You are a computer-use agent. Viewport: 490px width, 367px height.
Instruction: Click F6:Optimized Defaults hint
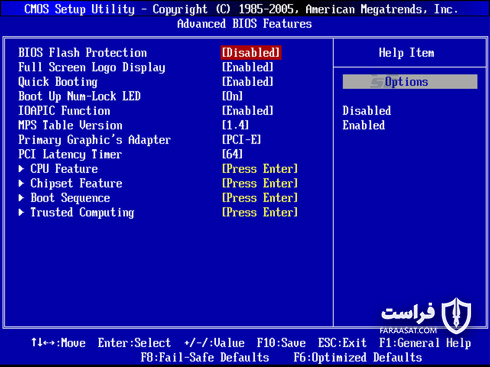pos(358,358)
